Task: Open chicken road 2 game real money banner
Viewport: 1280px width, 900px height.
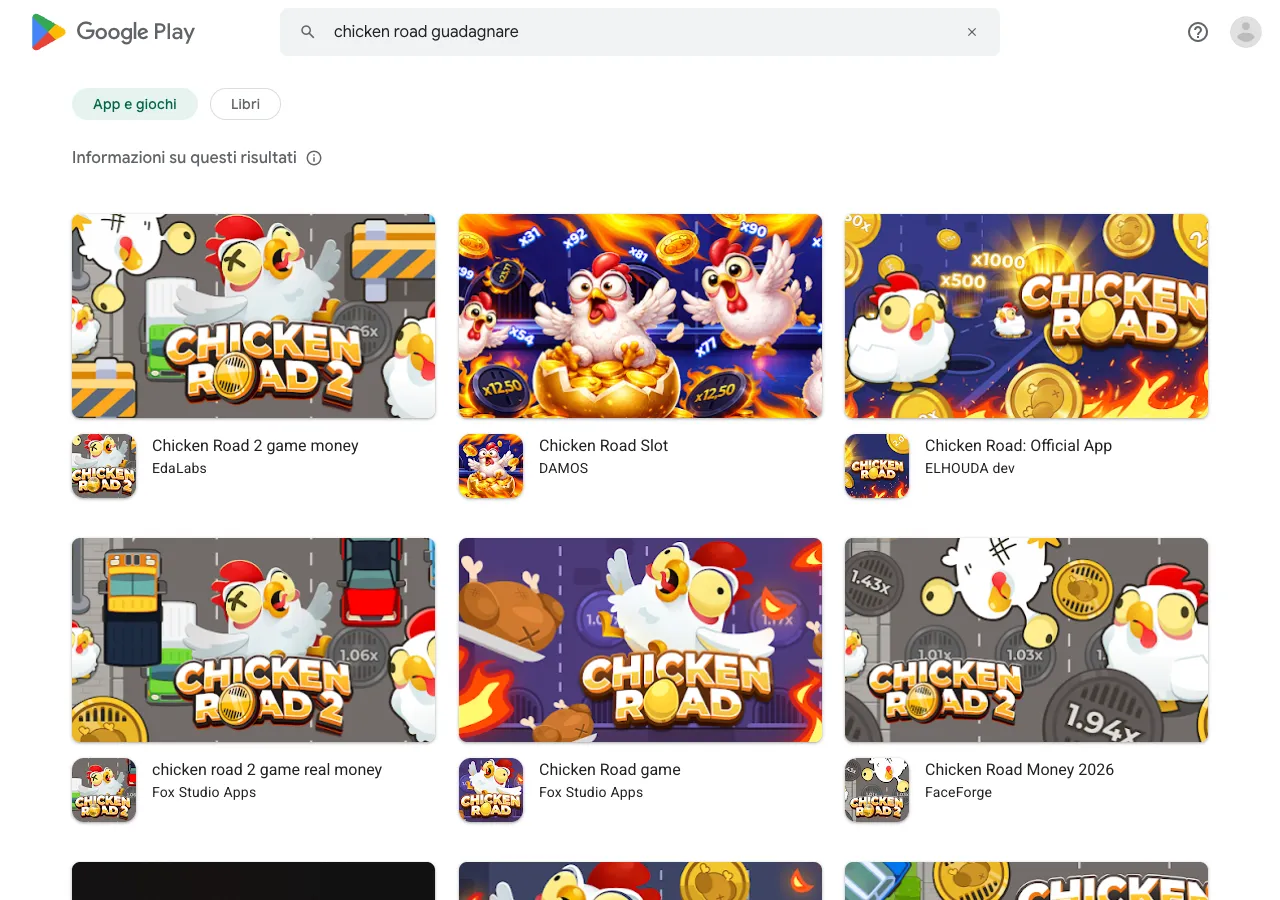Action: [x=254, y=640]
